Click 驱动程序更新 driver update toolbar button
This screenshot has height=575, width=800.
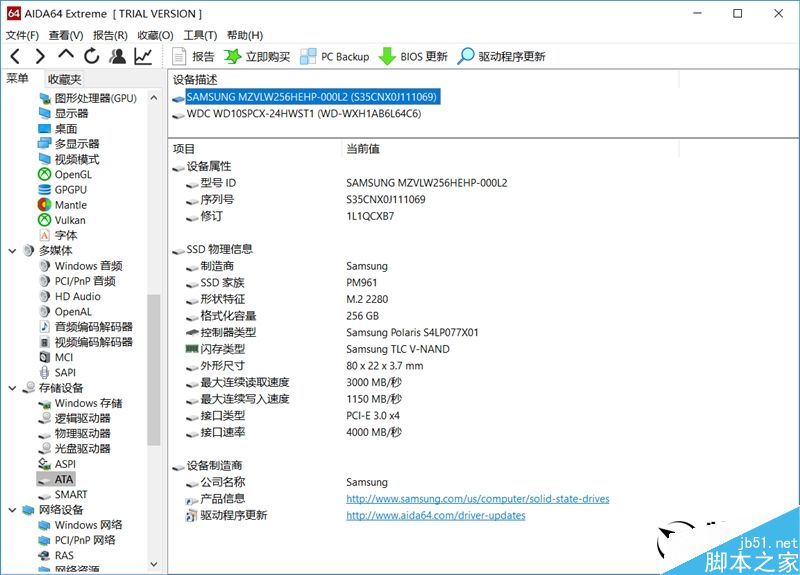tap(502, 56)
